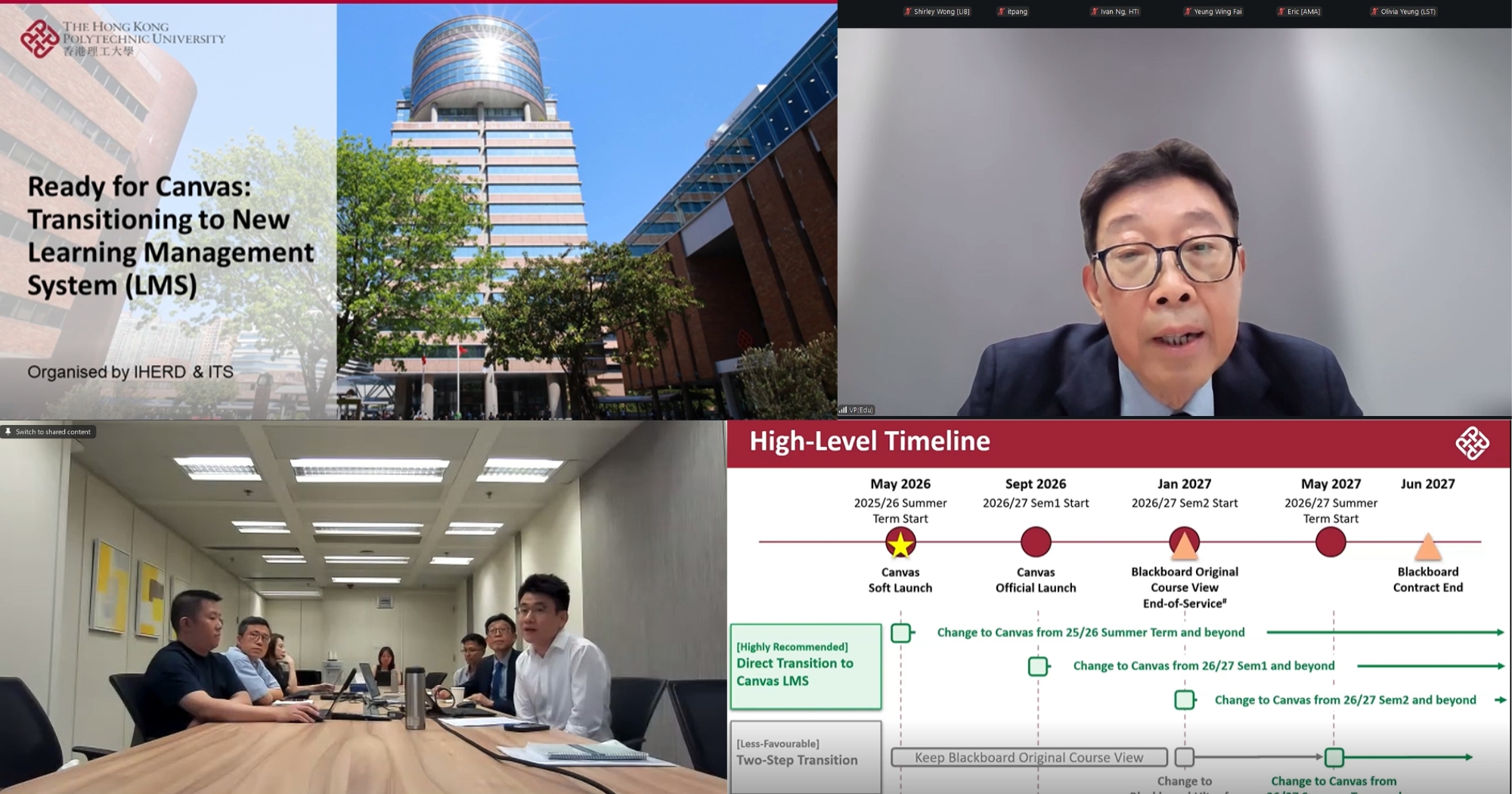Image resolution: width=1512 pixels, height=794 pixels.
Task: Select the Canvas Soft Launch star marker
Action: 900,542
